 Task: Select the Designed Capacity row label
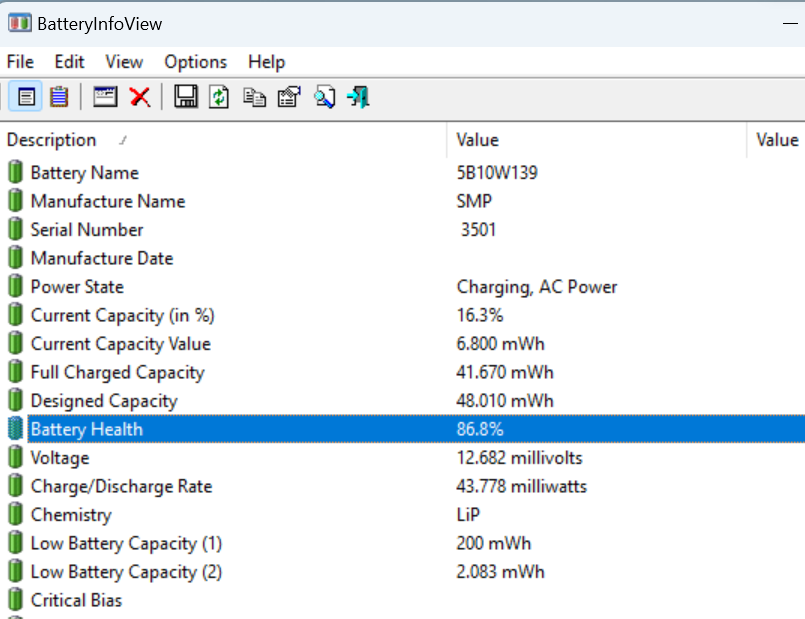(x=104, y=401)
